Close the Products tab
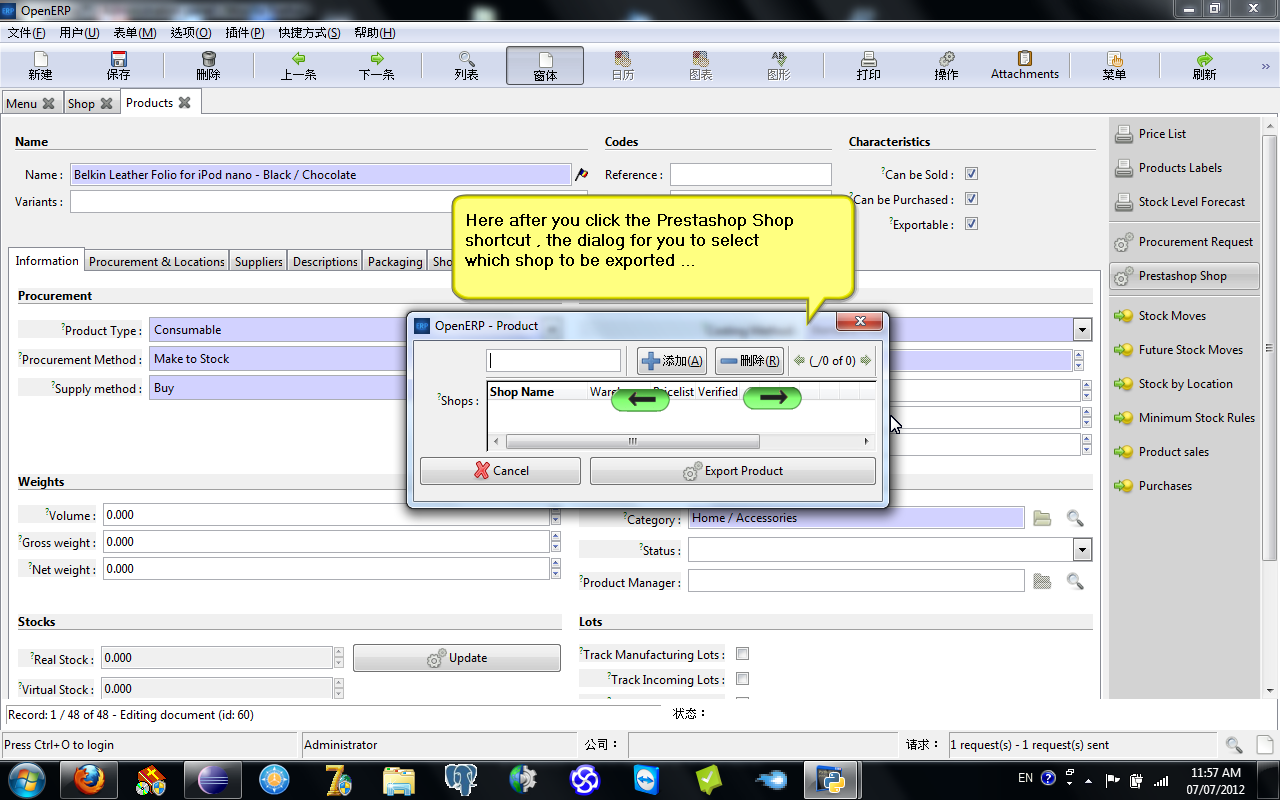The image size is (1280, 800). (x=184, y=103)
